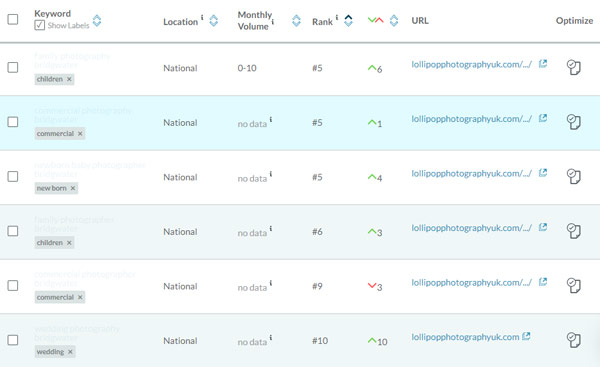
Task: Open lollipopphotographyuk.com link in new born row
Action: click(x=471, y=173)
